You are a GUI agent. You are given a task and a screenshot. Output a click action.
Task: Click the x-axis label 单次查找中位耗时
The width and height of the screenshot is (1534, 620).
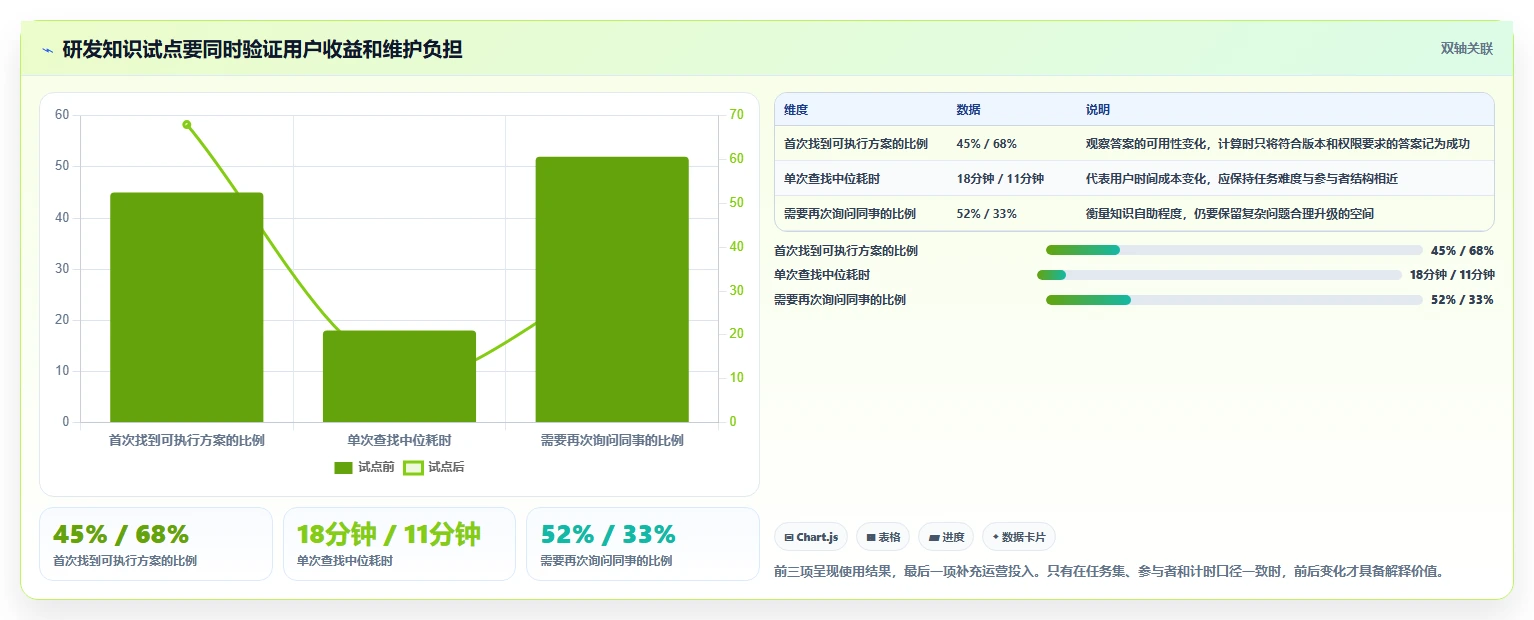399,440
